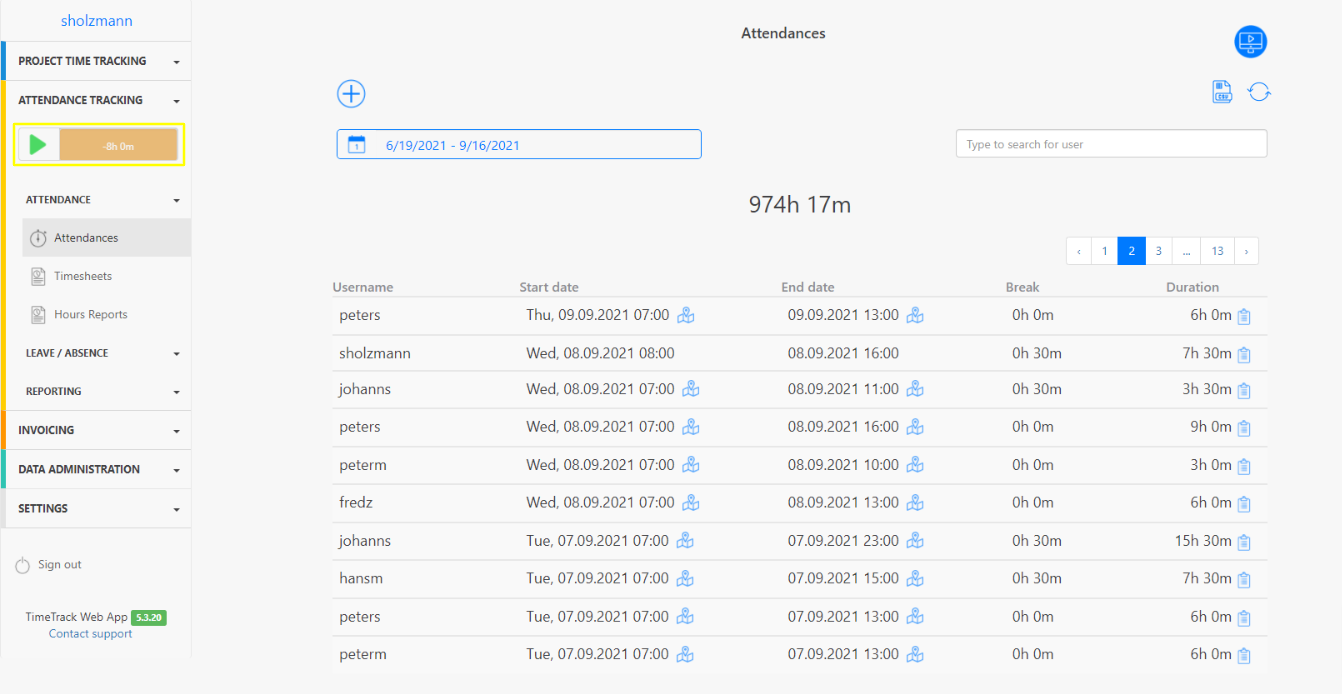The height and width of the screenshot is (694, 1342).
Task: Open clipboard icon for sholzmann's 7h 30m entry
Action: [1244, 354]
